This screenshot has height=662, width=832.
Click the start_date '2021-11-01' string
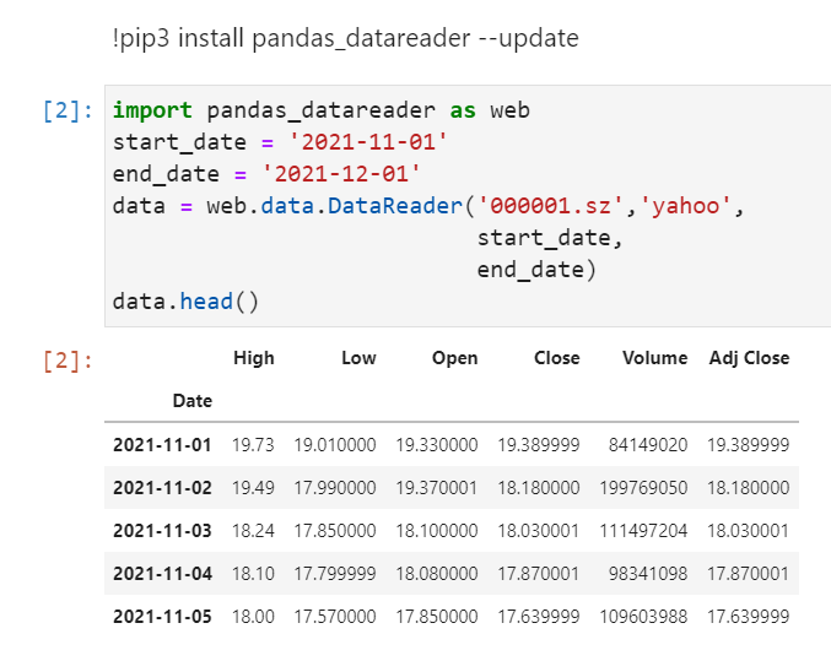click(x=368, y=142)
